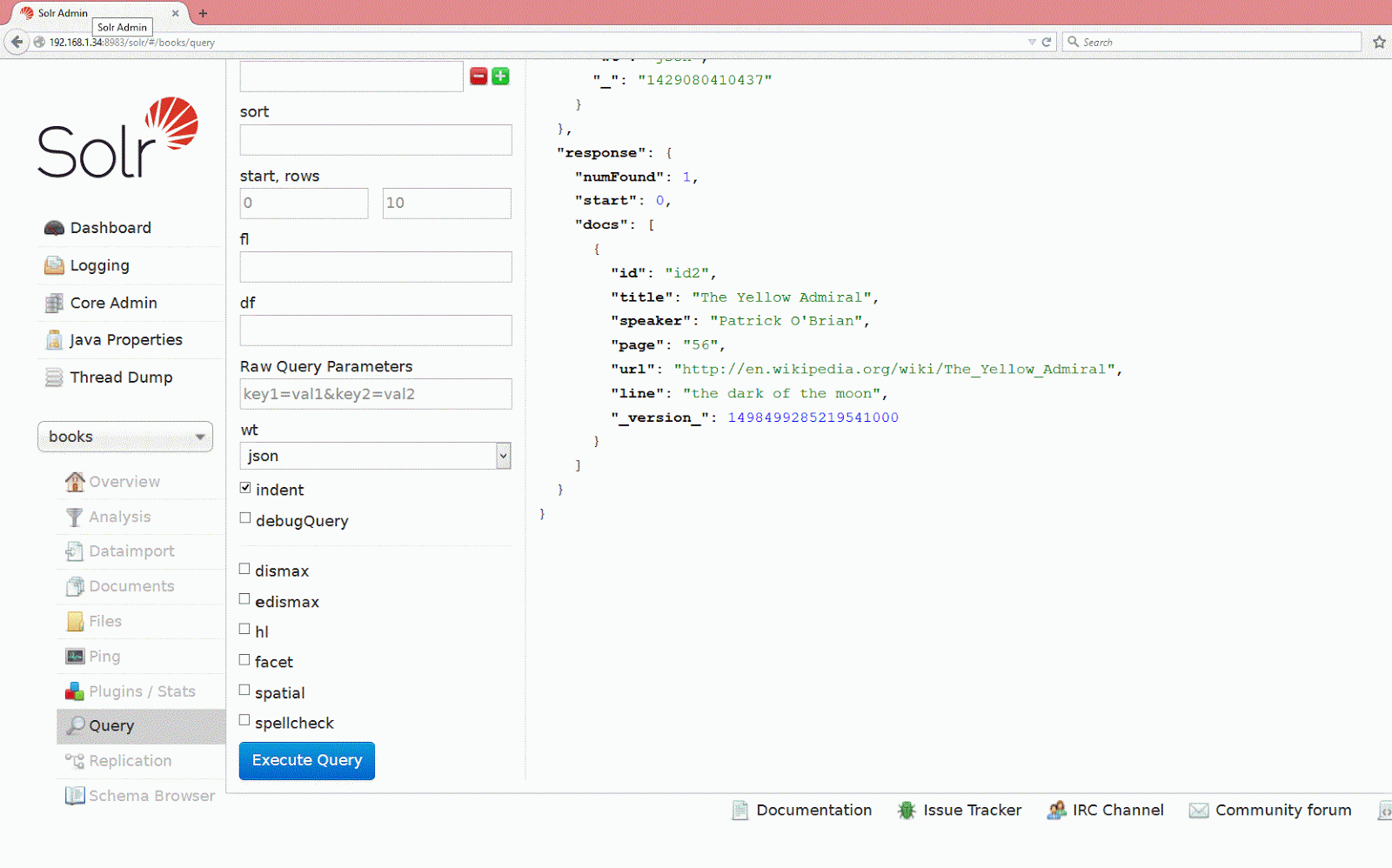Click the Wikipedia Yellow Admiral url value

[x=895, y=370]
